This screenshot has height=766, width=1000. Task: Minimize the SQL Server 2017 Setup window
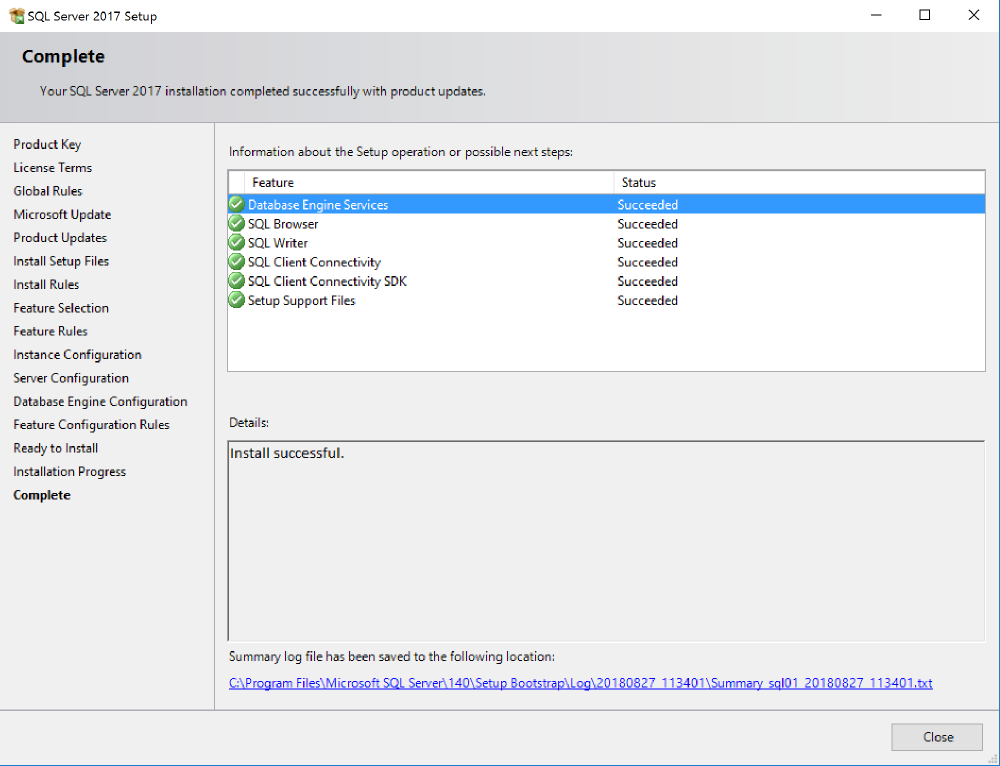(x=876, y=15)
